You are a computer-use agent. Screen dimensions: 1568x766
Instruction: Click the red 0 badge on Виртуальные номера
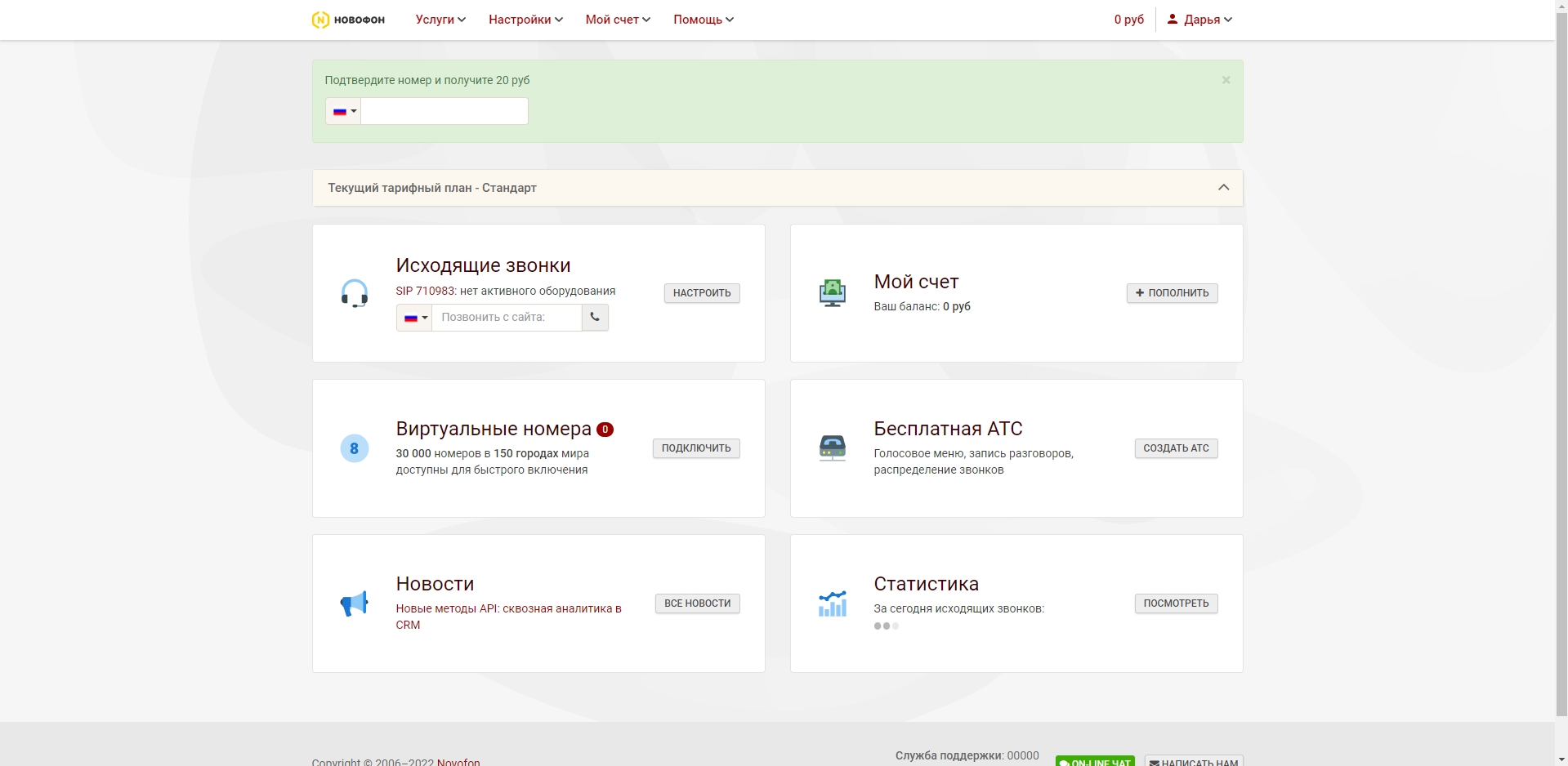coord(605,430)
